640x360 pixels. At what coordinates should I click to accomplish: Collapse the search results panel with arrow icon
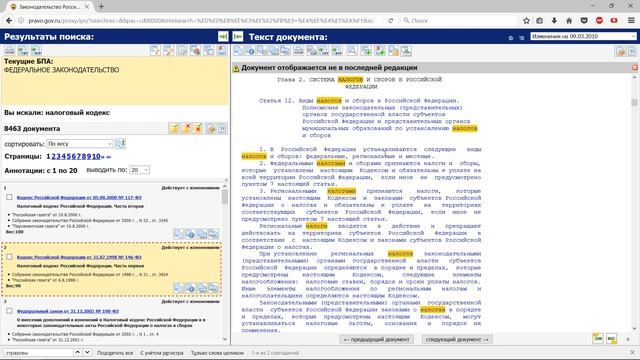click(x=223, y=37)
